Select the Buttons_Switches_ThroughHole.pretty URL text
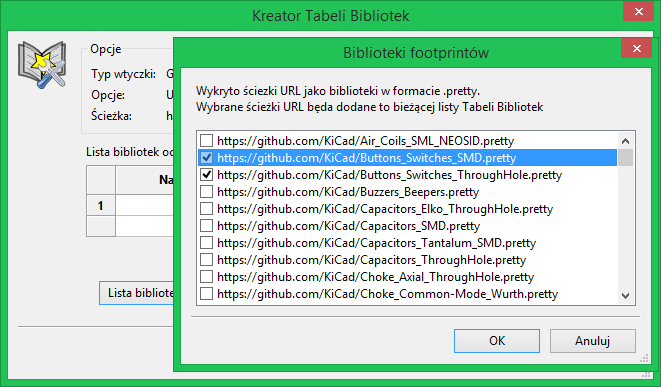The height and width of the screenshot is (387, 661). pyautogui.click(x=390, y=175)
